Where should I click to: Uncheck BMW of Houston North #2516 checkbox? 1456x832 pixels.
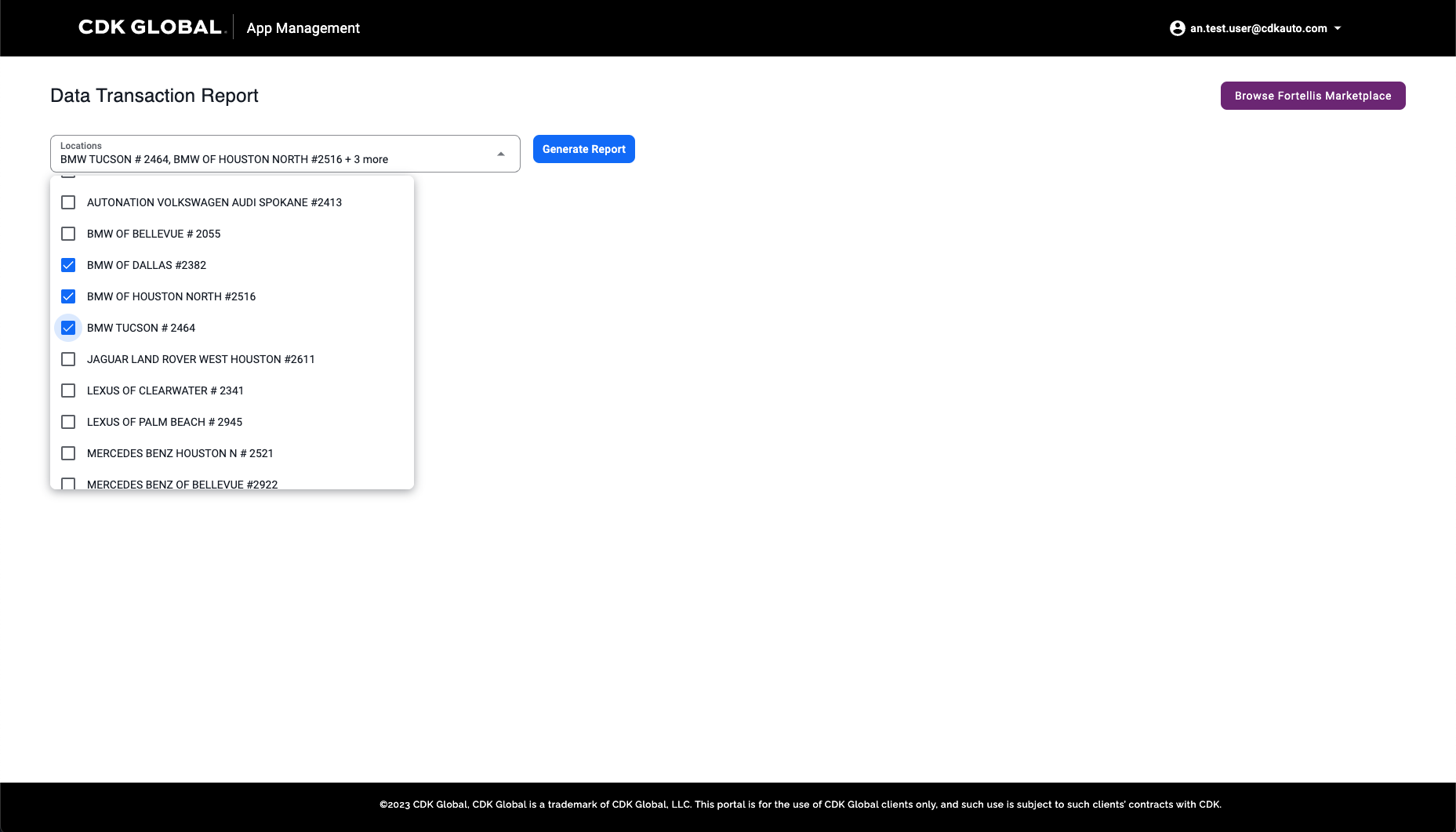tap(68, 296)
